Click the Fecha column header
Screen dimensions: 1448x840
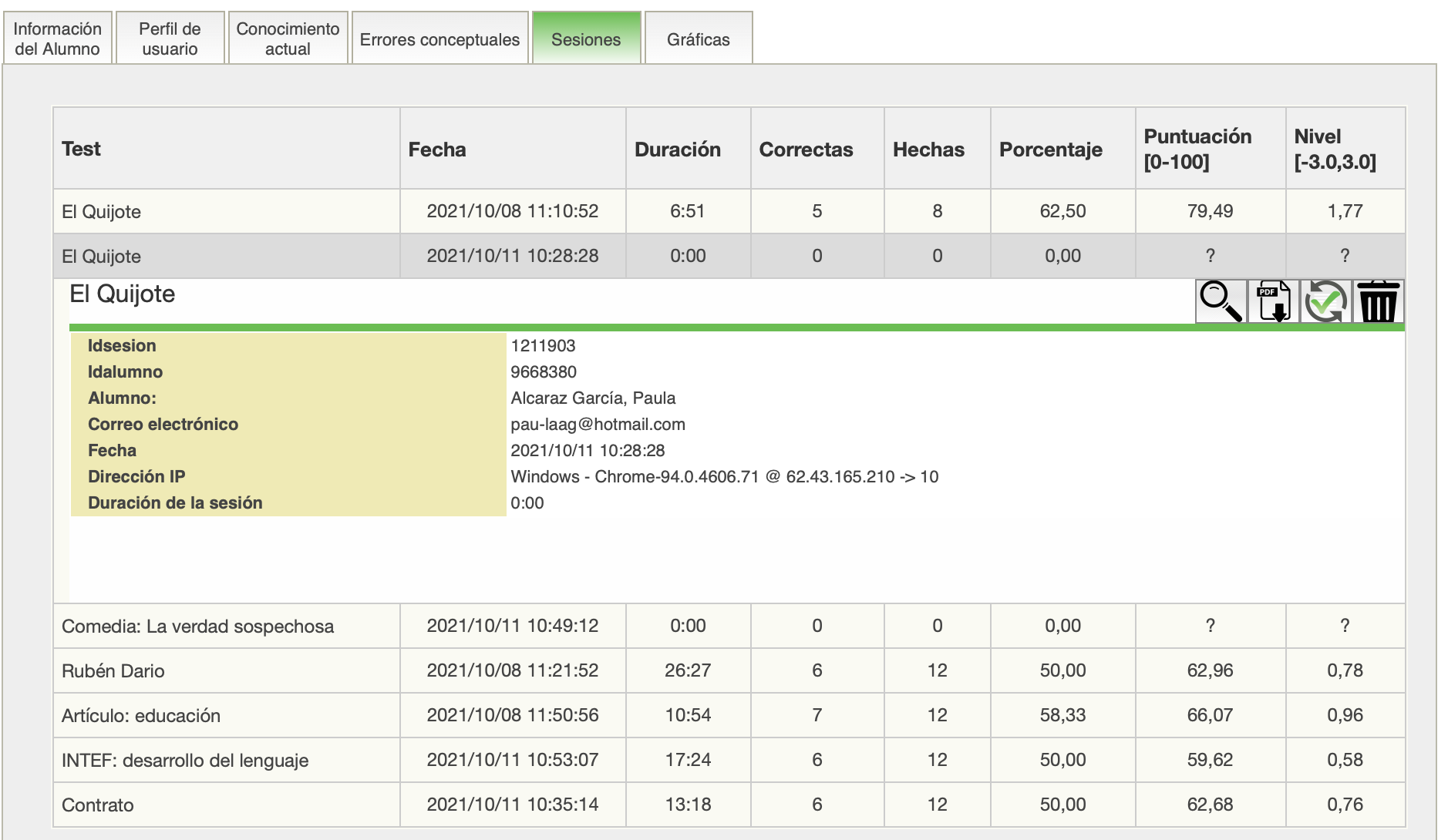click(437, 150)
